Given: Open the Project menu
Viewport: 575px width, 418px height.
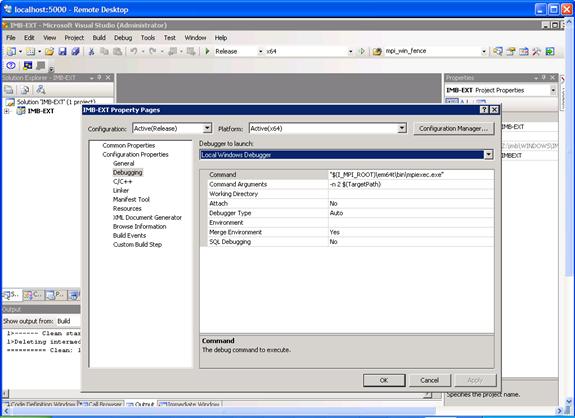Looking at the screenshot, I should click(74, 38).
